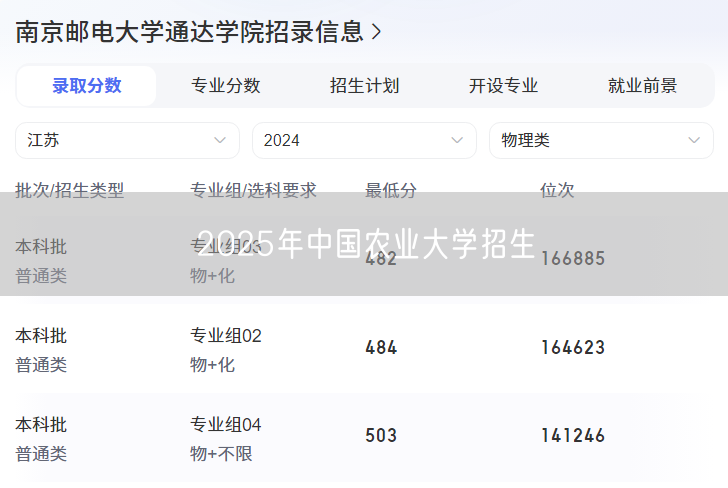
Task: Click the lowest score 484
Action: point(381,348)
